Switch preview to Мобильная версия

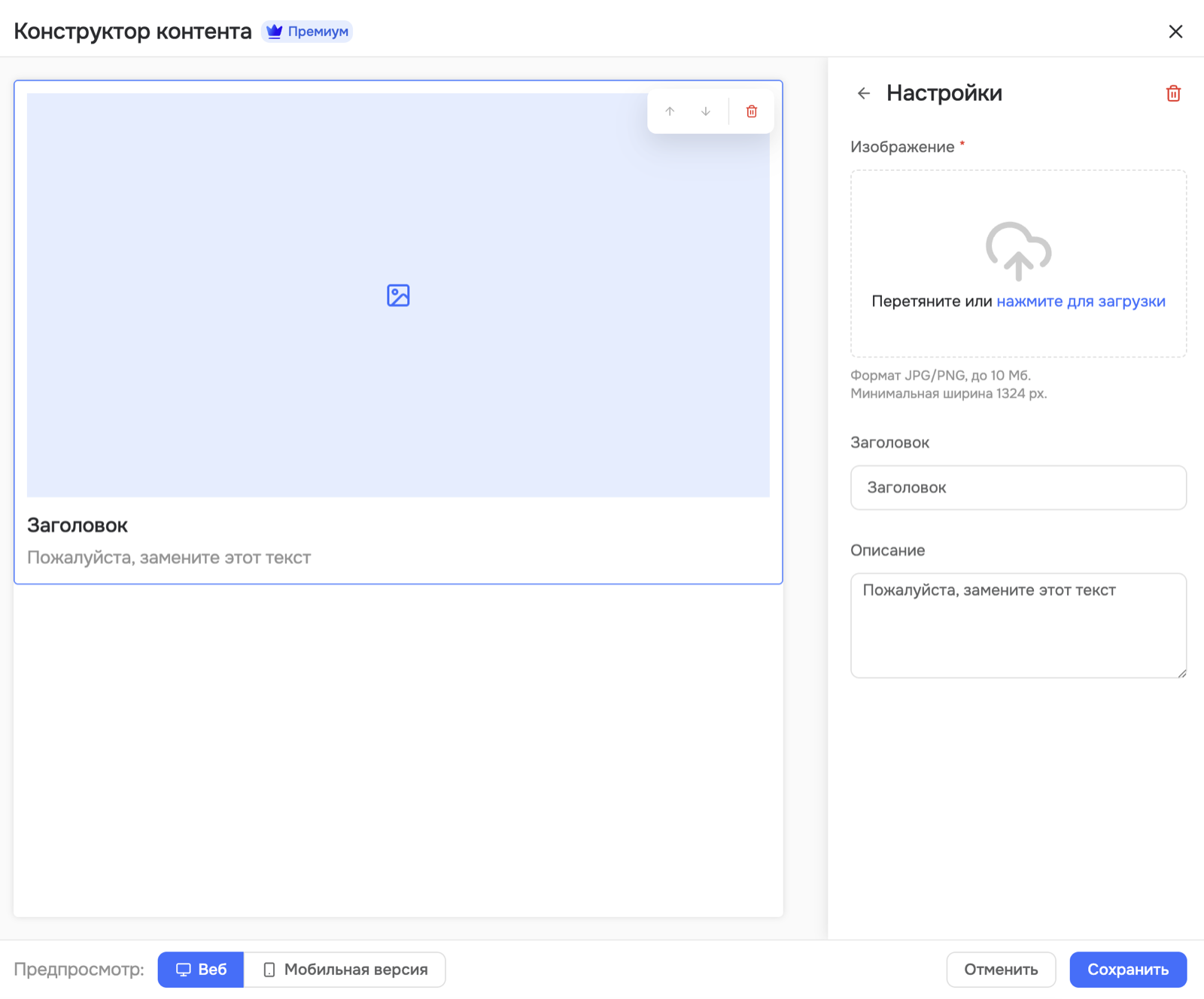pos(345,970)
